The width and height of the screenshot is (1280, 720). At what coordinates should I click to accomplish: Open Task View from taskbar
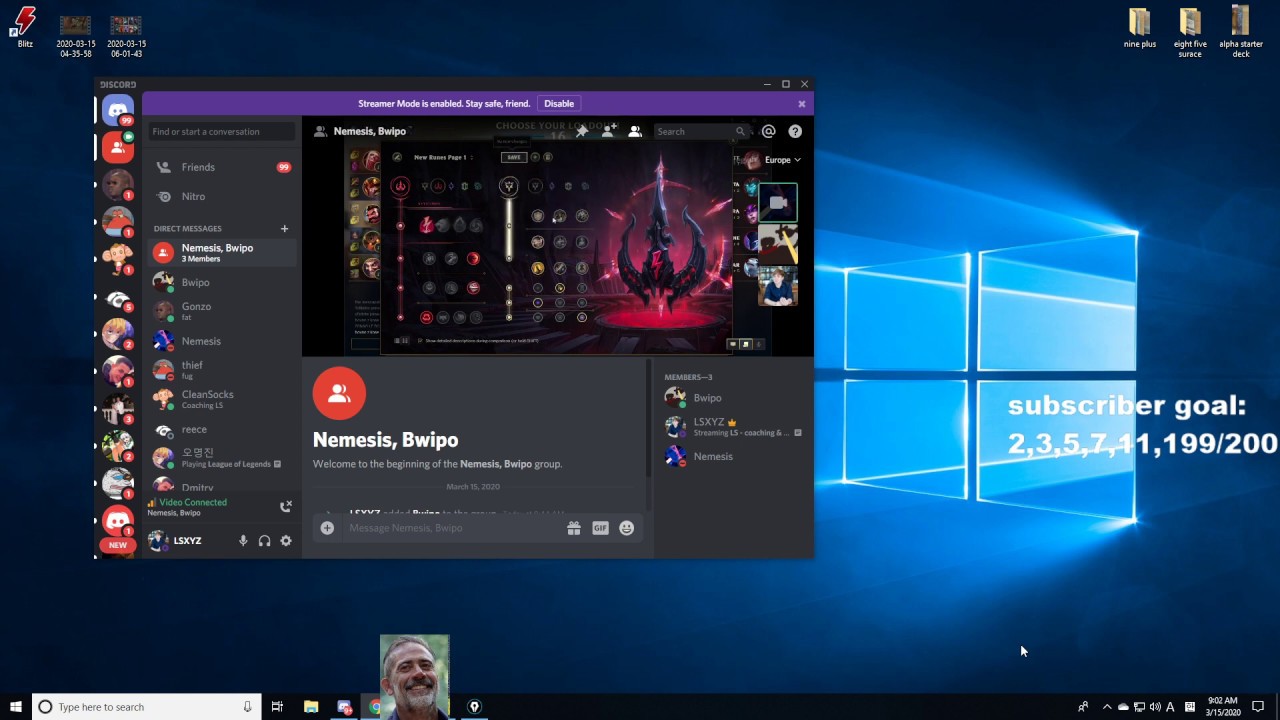(x=277, y=707)
